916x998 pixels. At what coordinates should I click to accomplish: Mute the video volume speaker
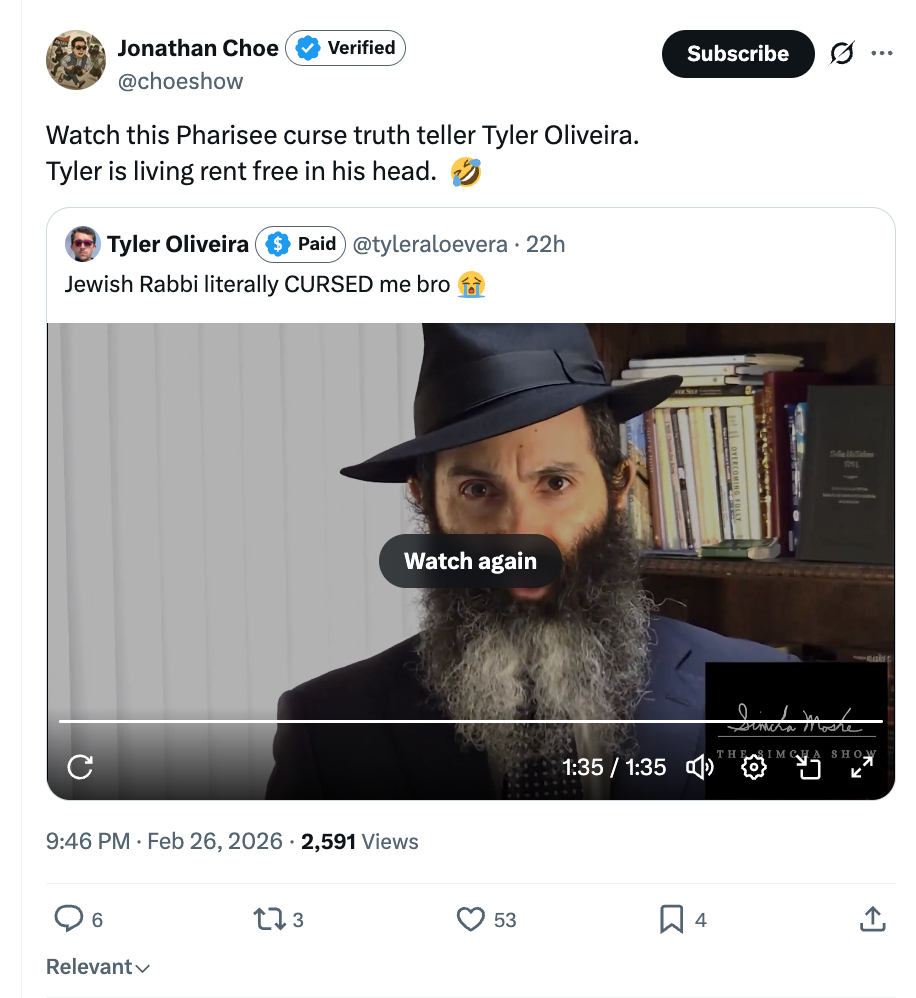pos(699,767)
